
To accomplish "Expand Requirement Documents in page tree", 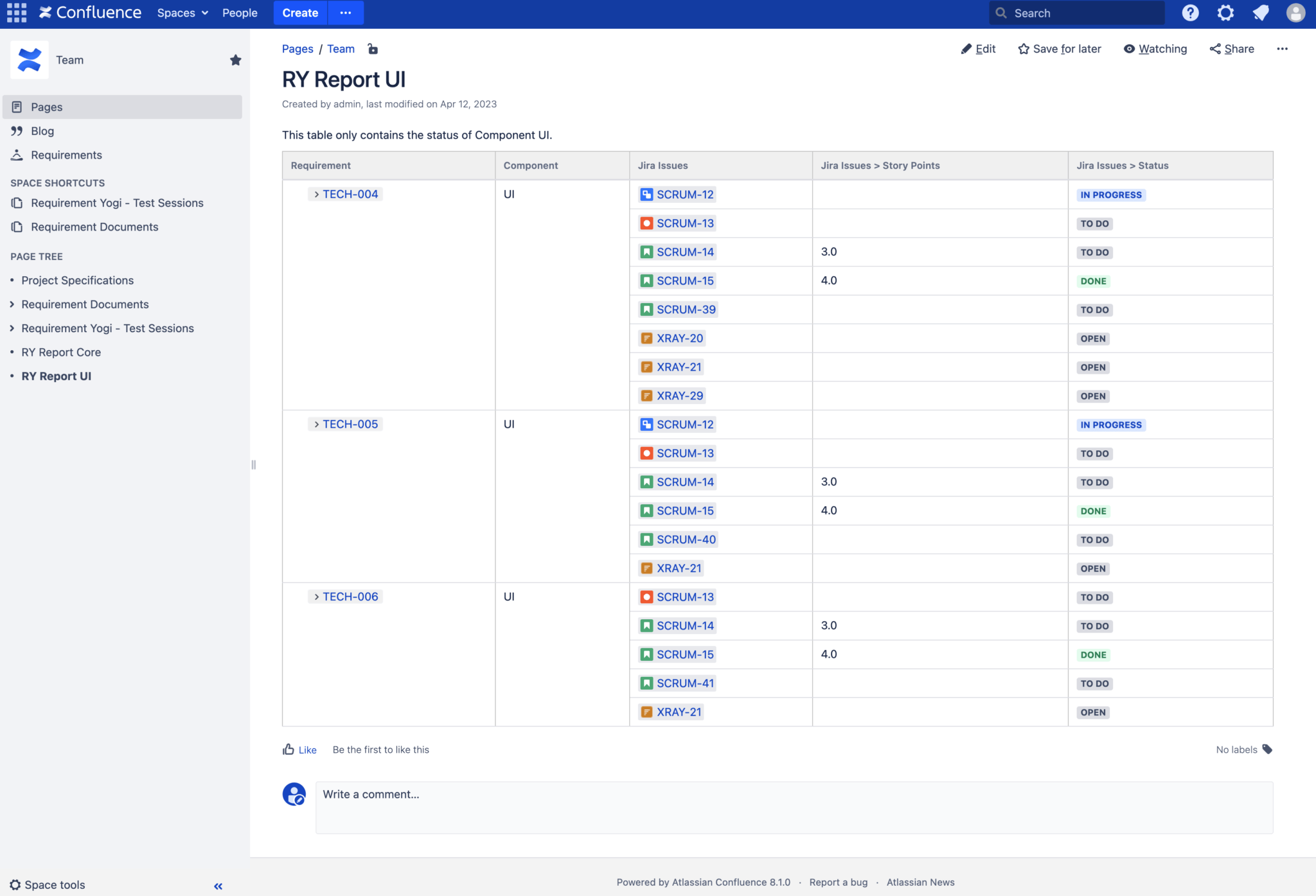I will click(x=12, y=304).
